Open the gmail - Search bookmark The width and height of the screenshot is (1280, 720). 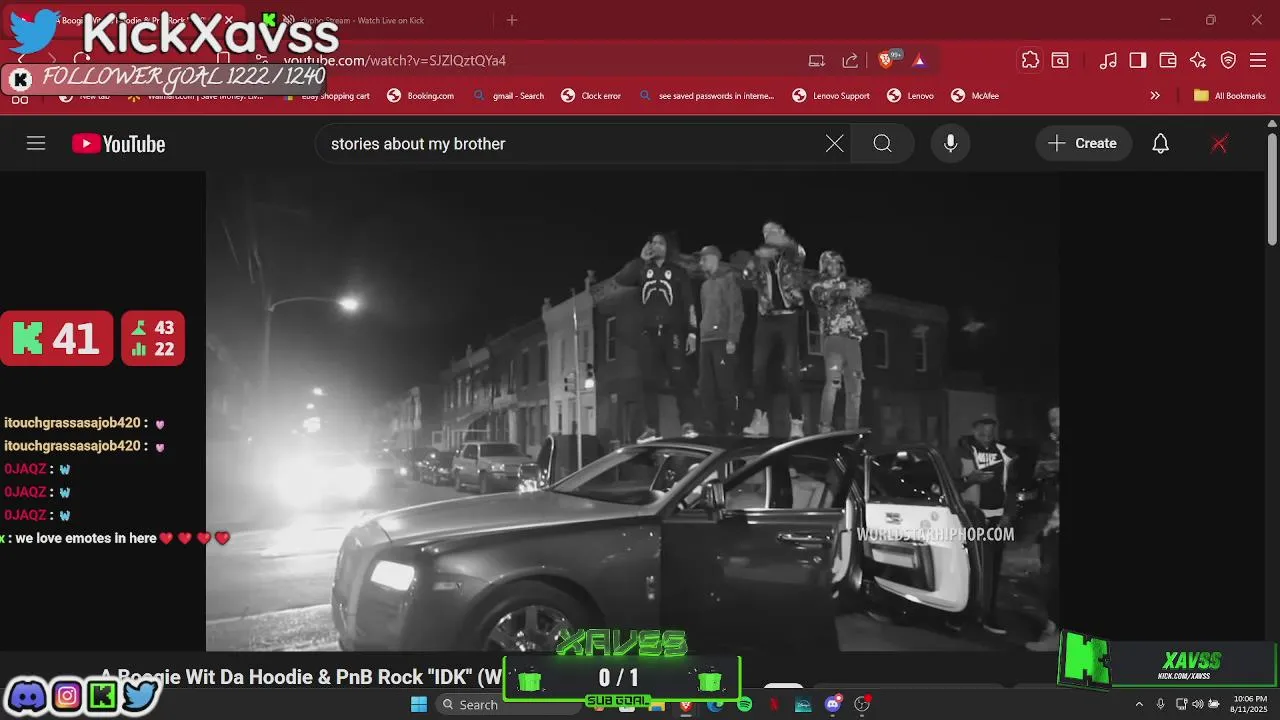508,96
